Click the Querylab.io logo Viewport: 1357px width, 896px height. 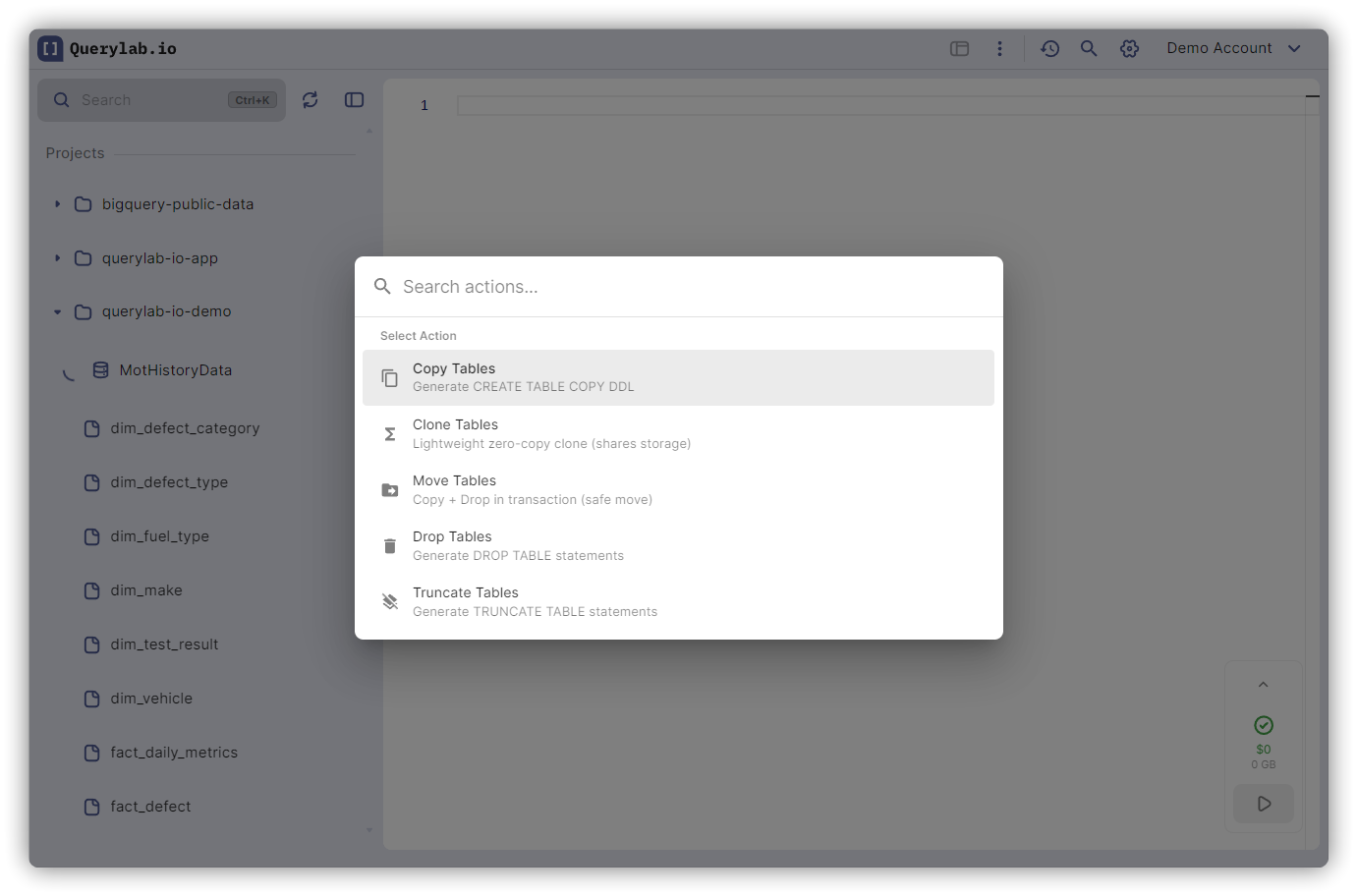click(108, 48)
